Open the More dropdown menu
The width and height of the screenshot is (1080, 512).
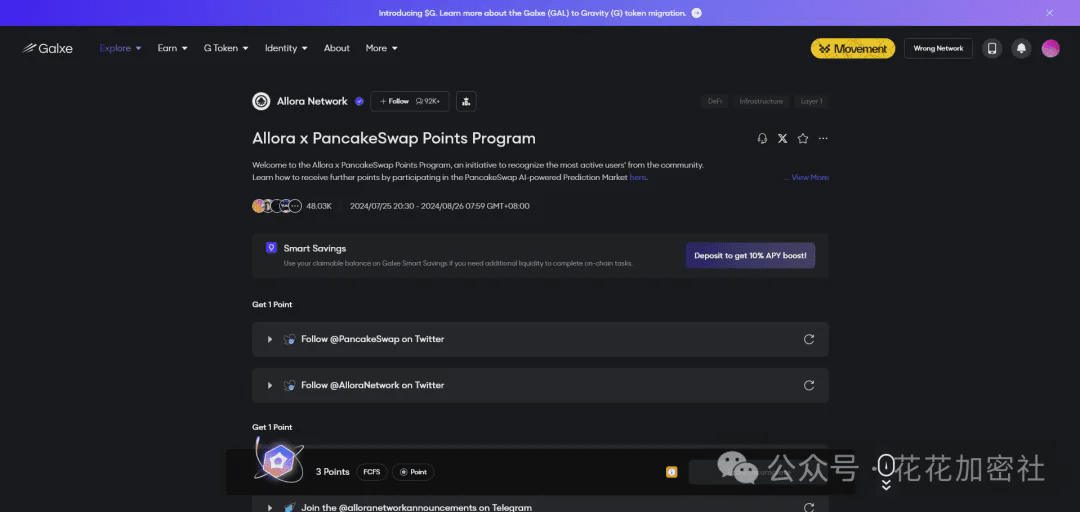[x=382, y=48]
